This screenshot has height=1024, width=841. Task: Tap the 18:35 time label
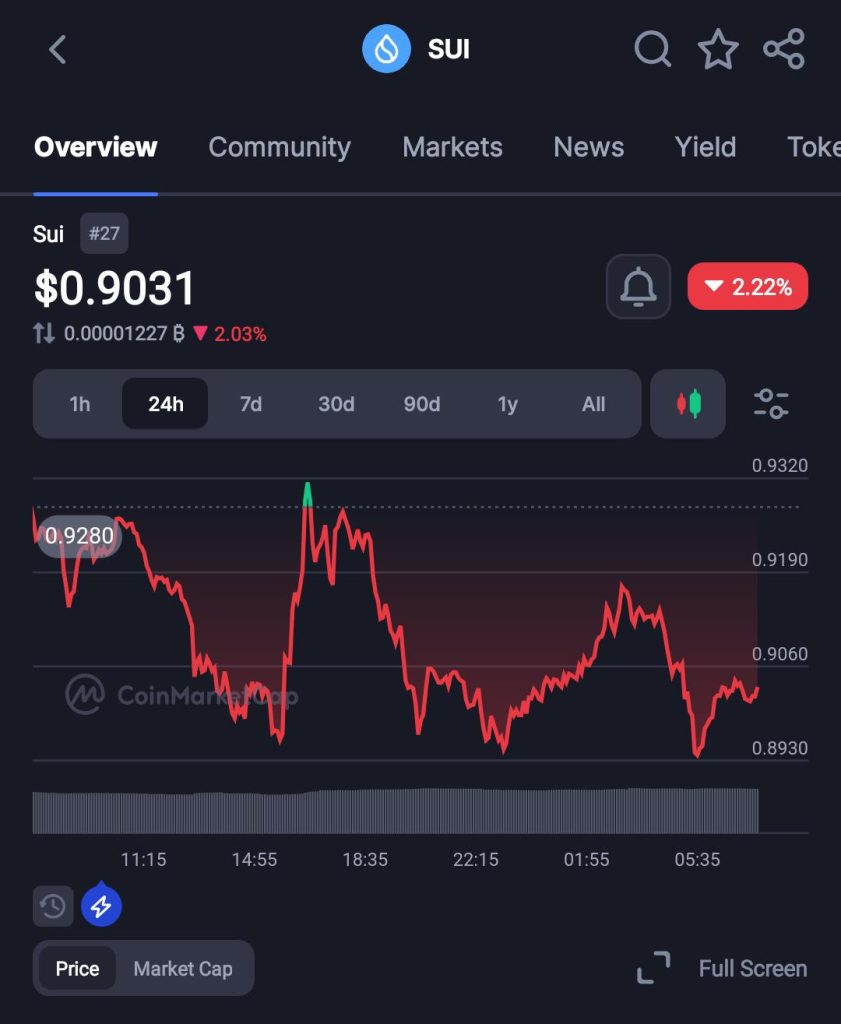pos(365,859)
